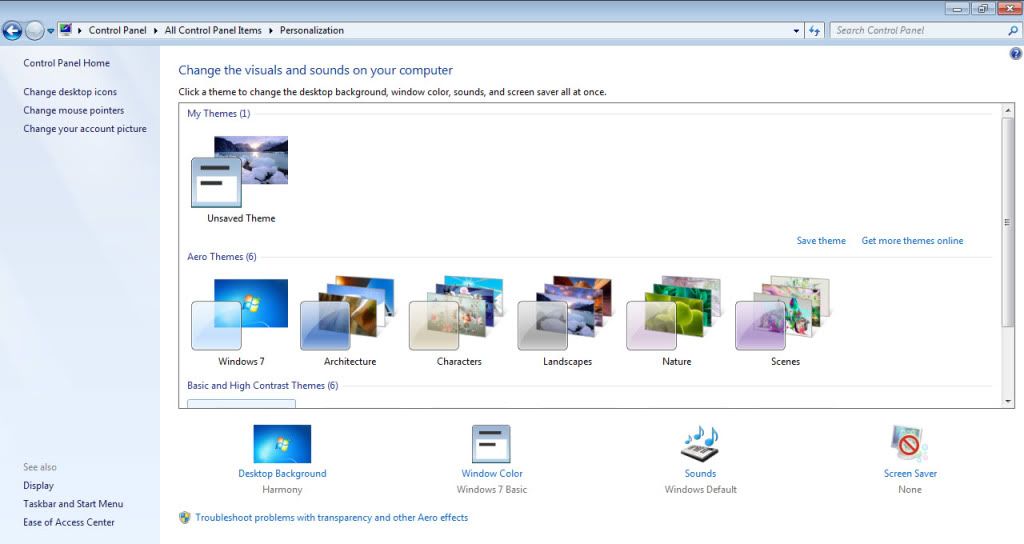Click the Control Panel icon in address bar

(x=65, y=29)
